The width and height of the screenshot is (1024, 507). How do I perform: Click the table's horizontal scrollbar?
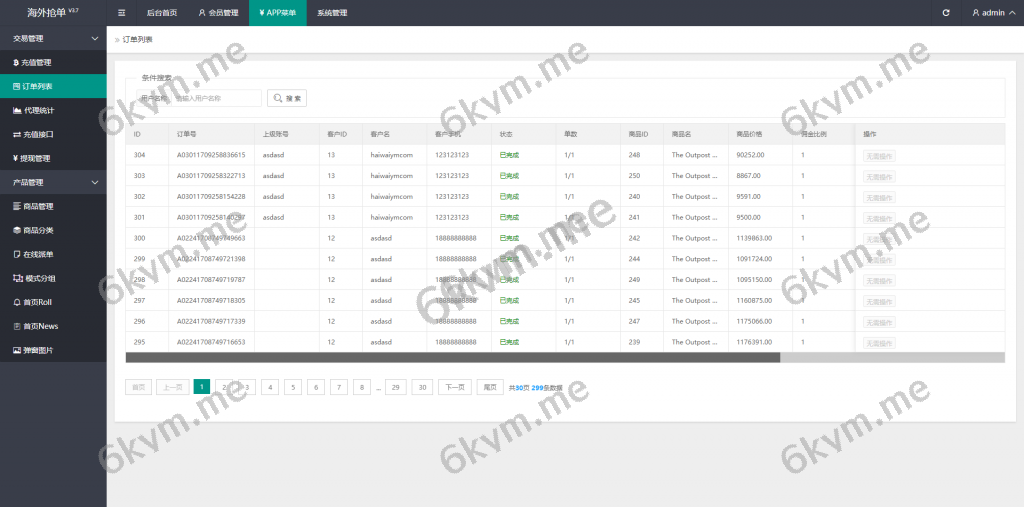[452, 357]
